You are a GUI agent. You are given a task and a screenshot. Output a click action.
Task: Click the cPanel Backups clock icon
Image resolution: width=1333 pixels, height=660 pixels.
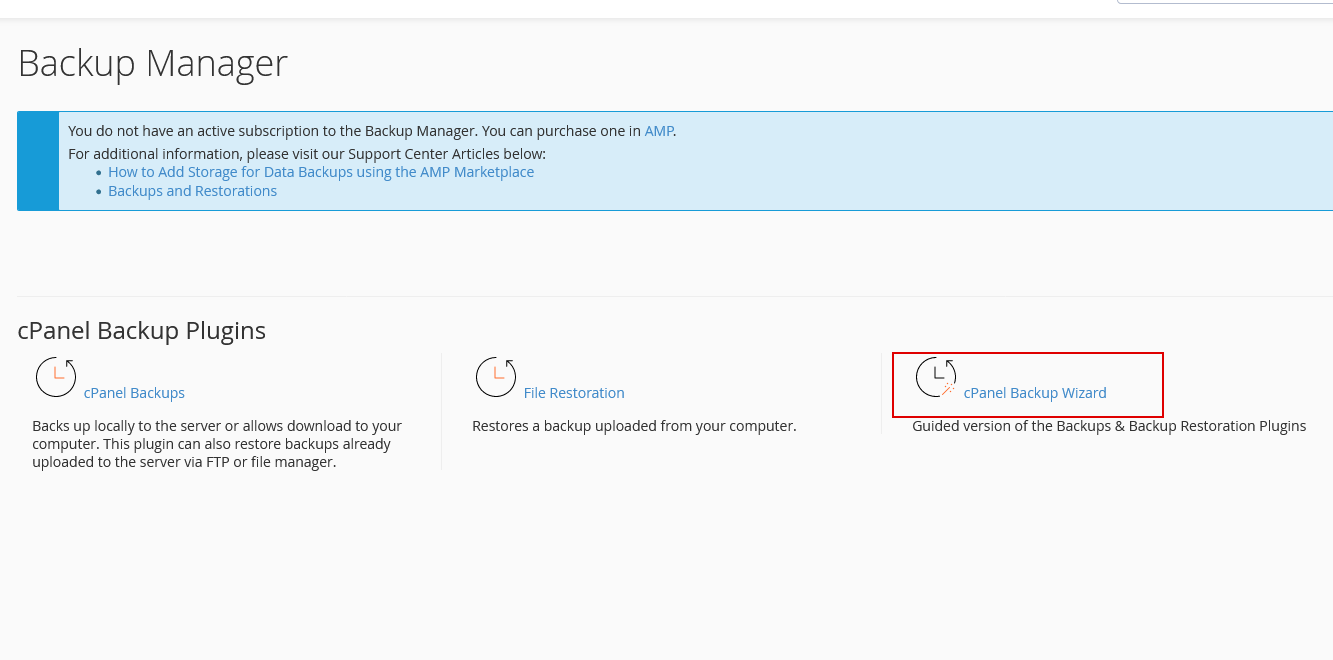coord(56,377)
